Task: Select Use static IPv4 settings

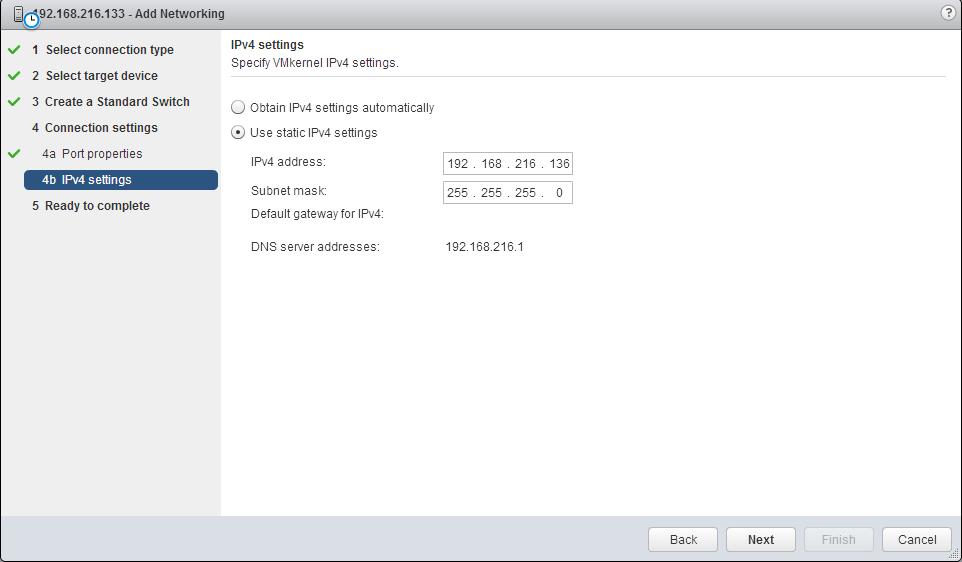Action: click(237, 133)
